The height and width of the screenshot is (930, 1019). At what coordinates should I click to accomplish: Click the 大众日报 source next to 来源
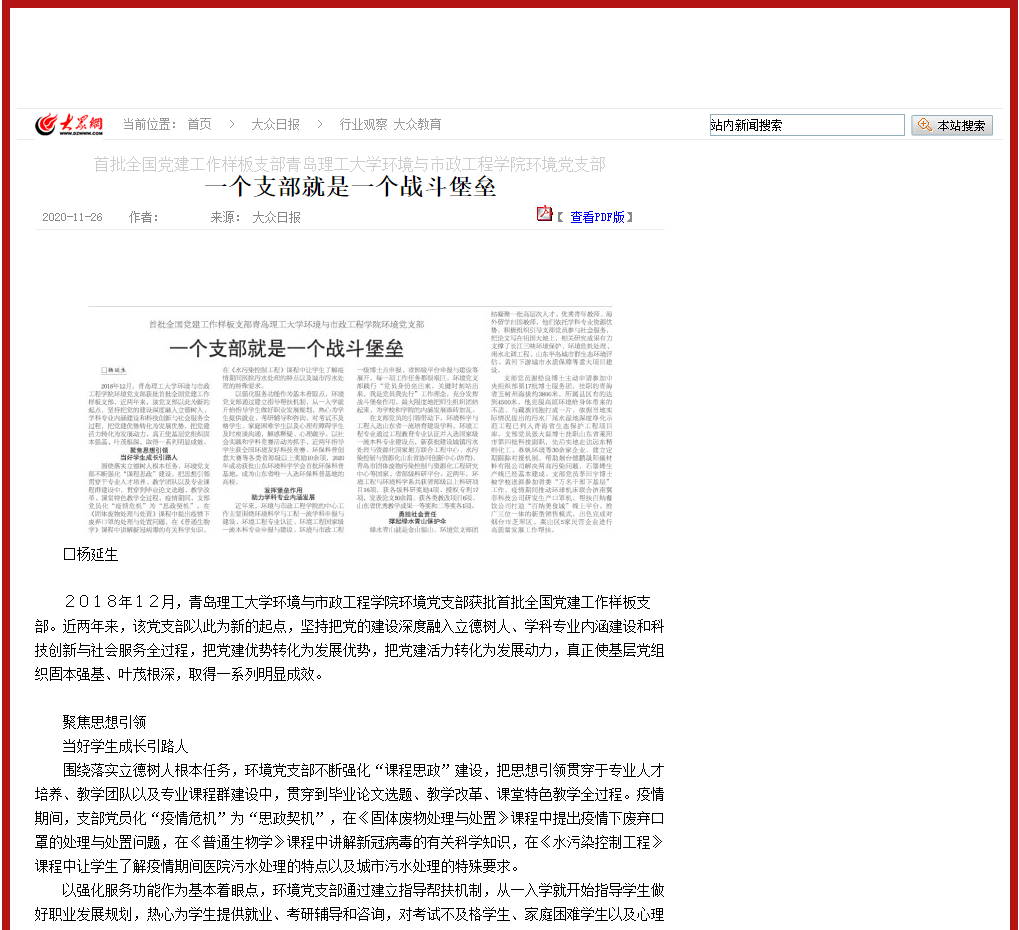(x=275, y=217)
